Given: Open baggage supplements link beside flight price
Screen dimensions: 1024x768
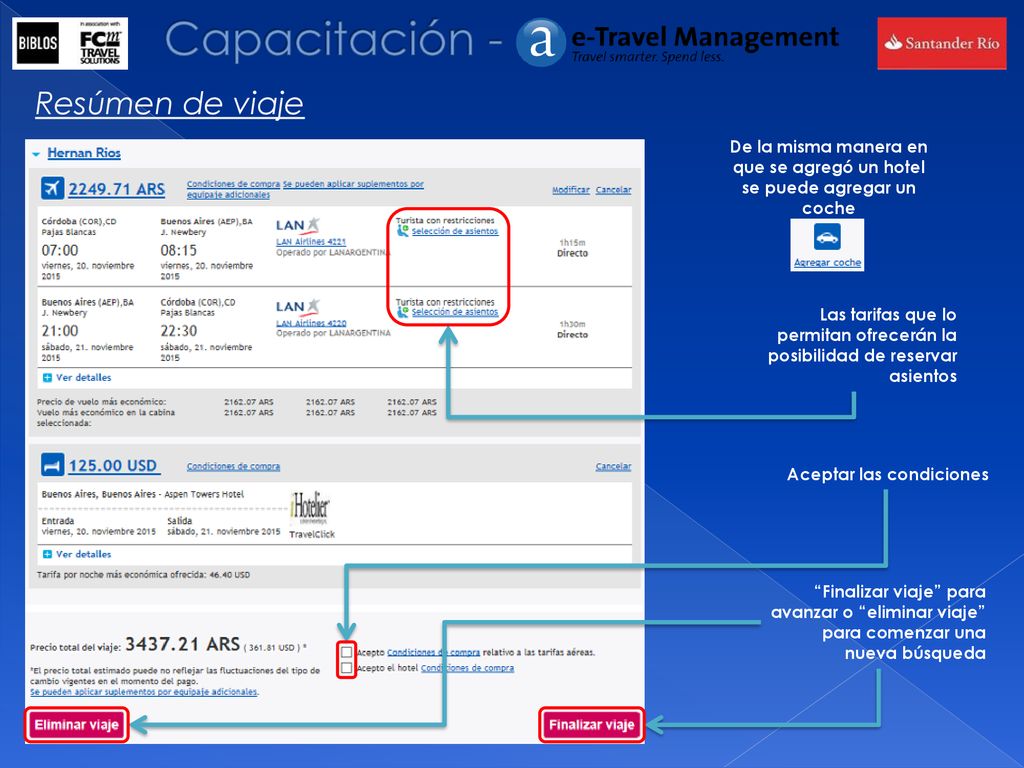Looking at the screenshot, I should 305,189.
